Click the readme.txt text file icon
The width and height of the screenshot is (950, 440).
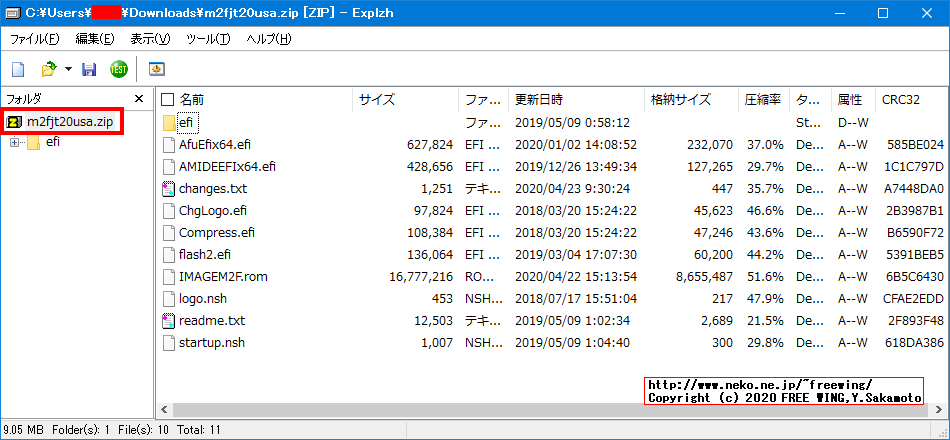169,321
